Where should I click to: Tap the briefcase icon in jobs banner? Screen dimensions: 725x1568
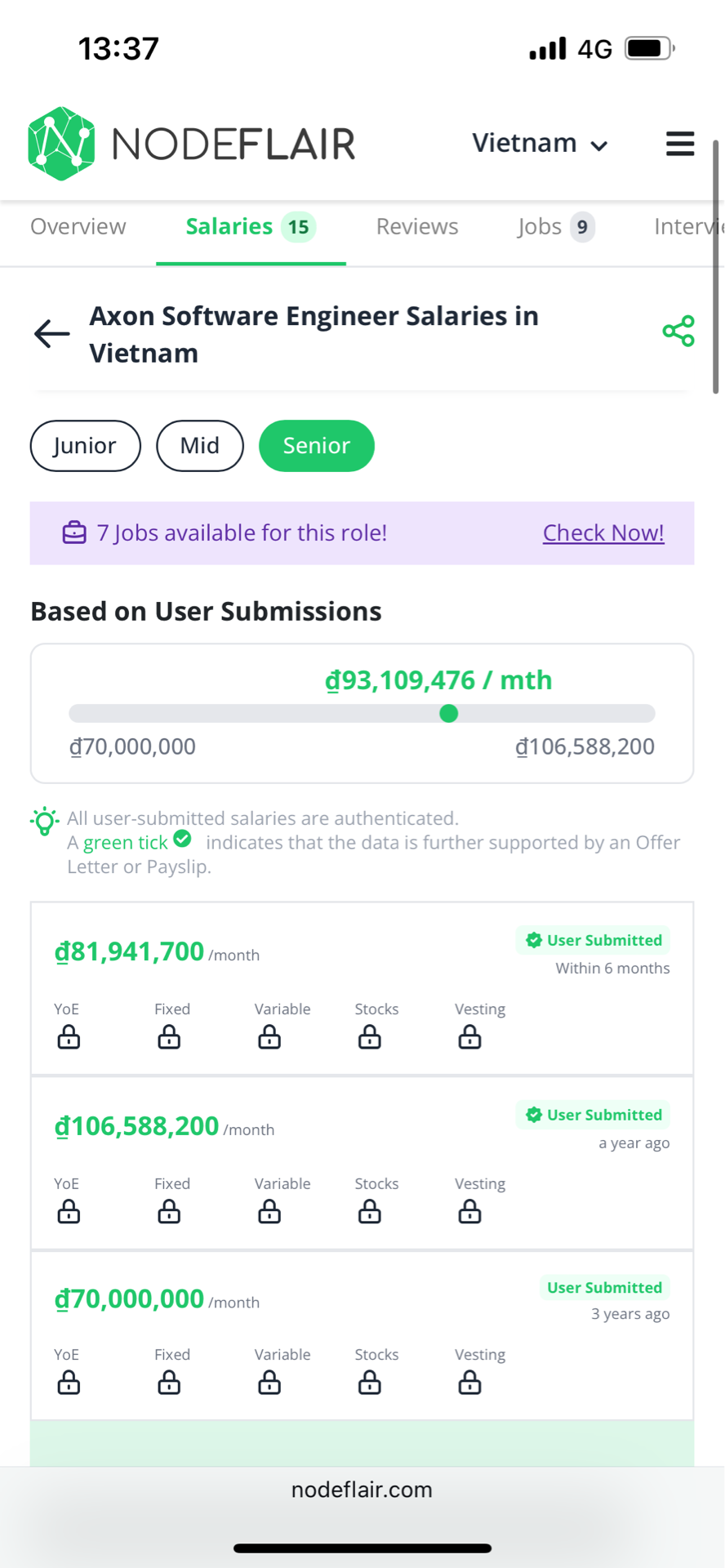point(74,532)
